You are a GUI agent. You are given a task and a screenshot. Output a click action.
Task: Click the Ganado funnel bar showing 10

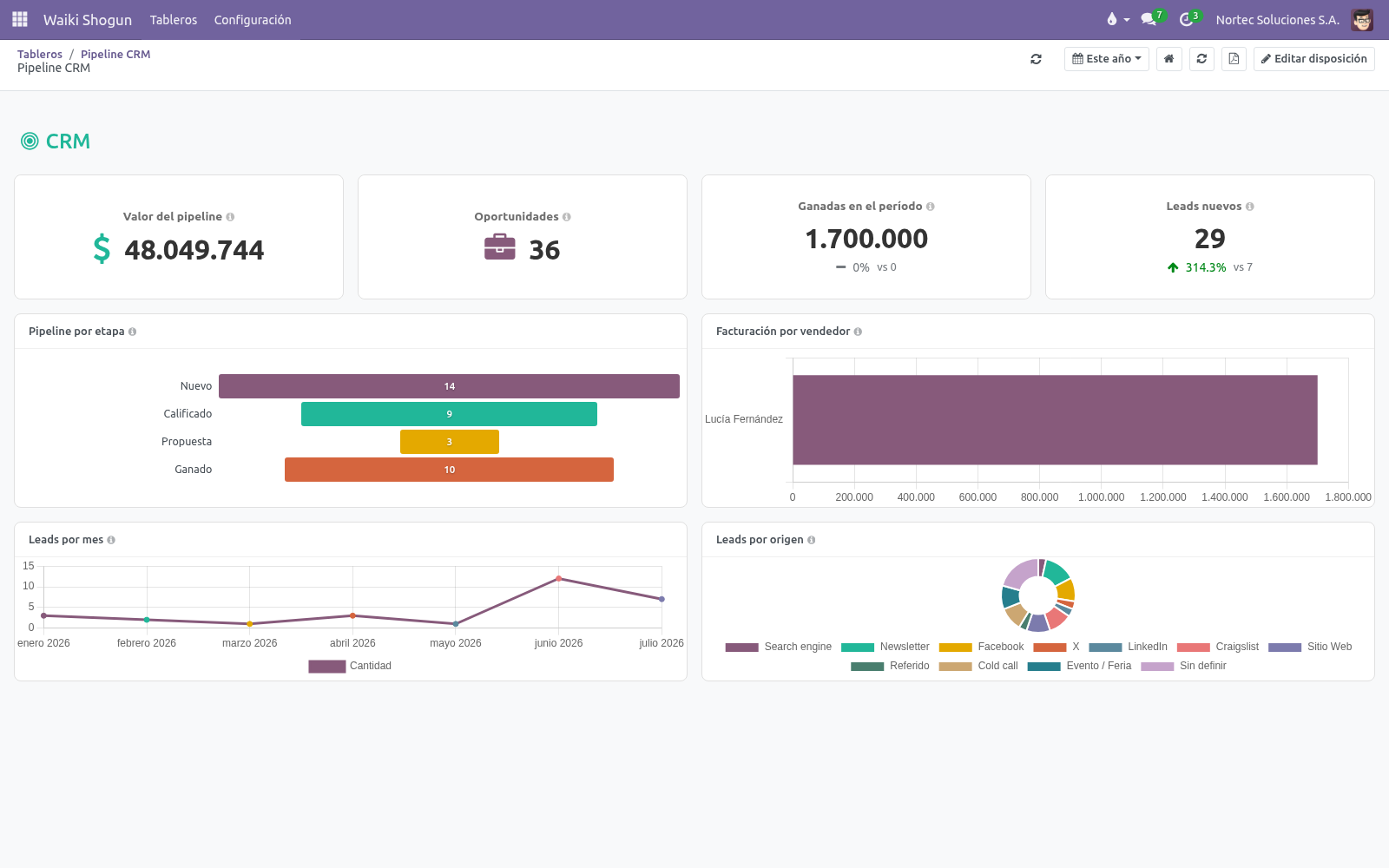(x=449, y=470)
